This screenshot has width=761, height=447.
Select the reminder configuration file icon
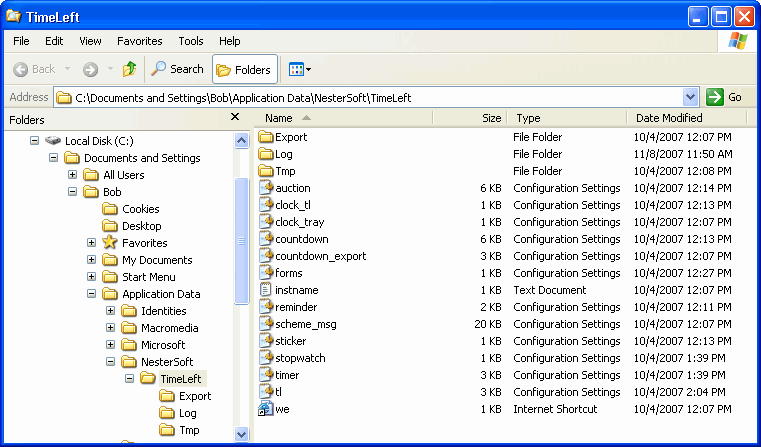pos(265,307)
